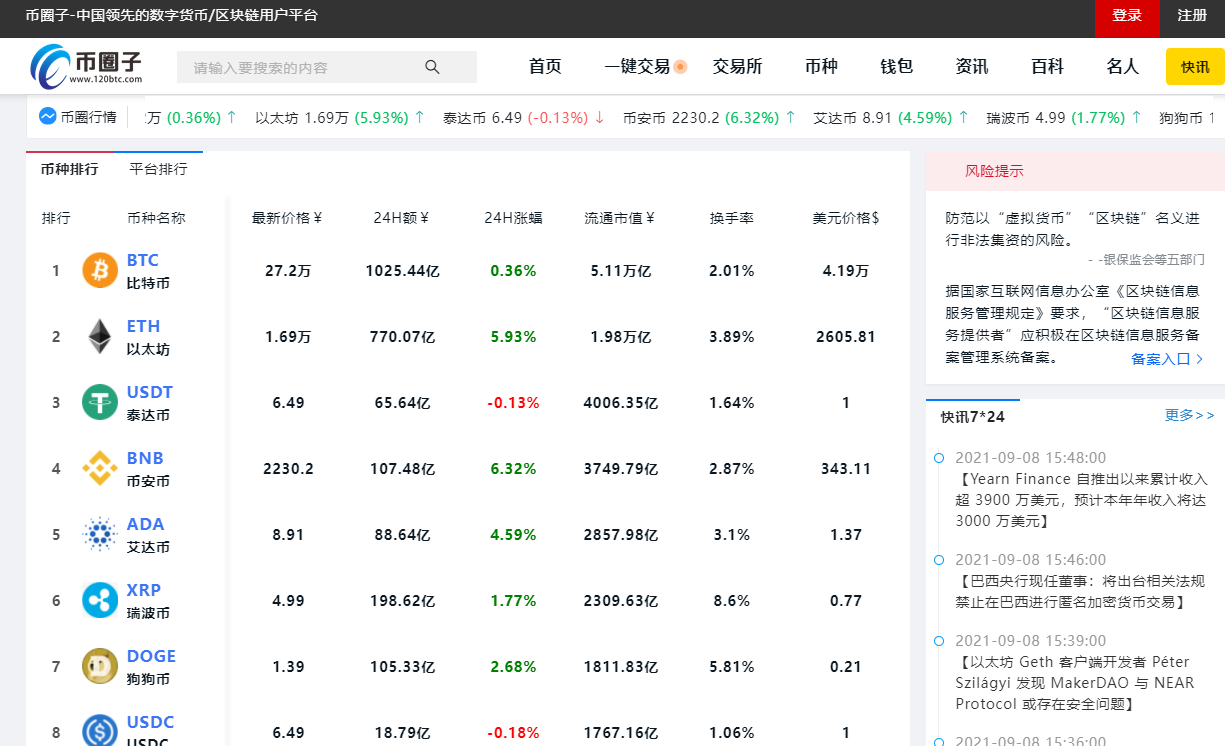Click the search magnifier icon
Screen dimensions: 1225x746
pos(432,67)
